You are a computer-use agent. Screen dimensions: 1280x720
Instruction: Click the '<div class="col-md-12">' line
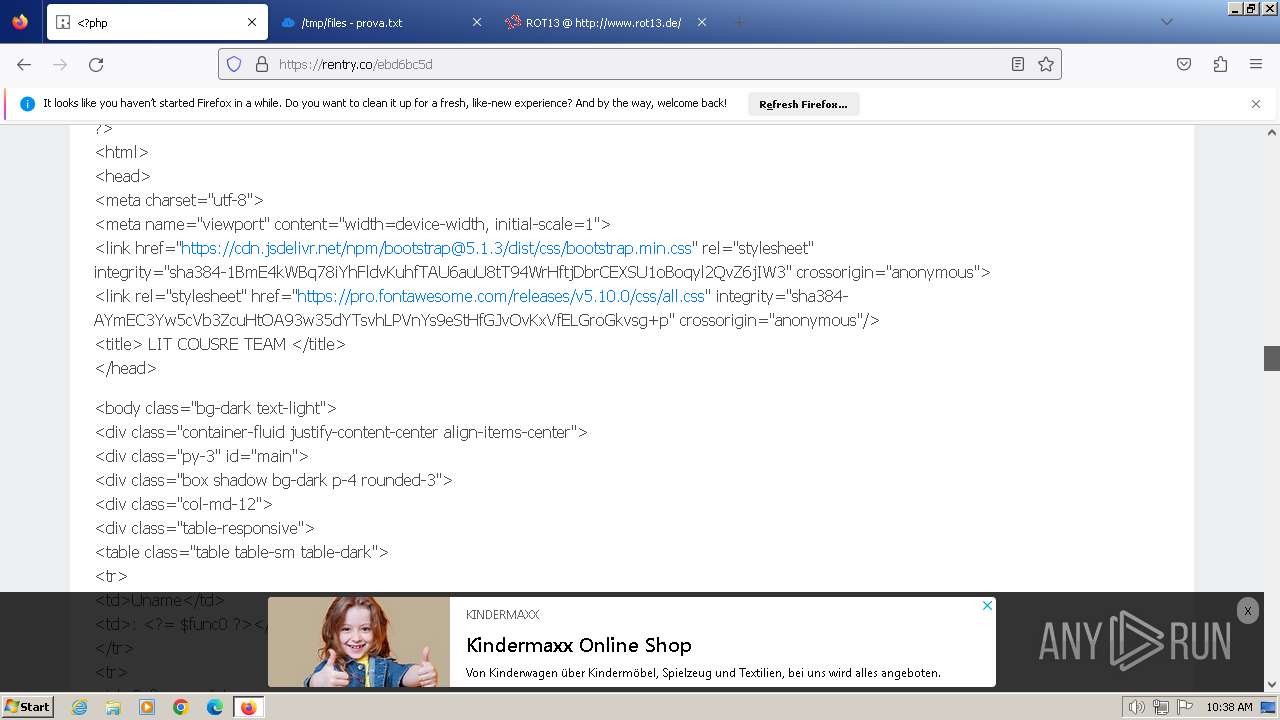pyautogui.click(x=184, y=504)
